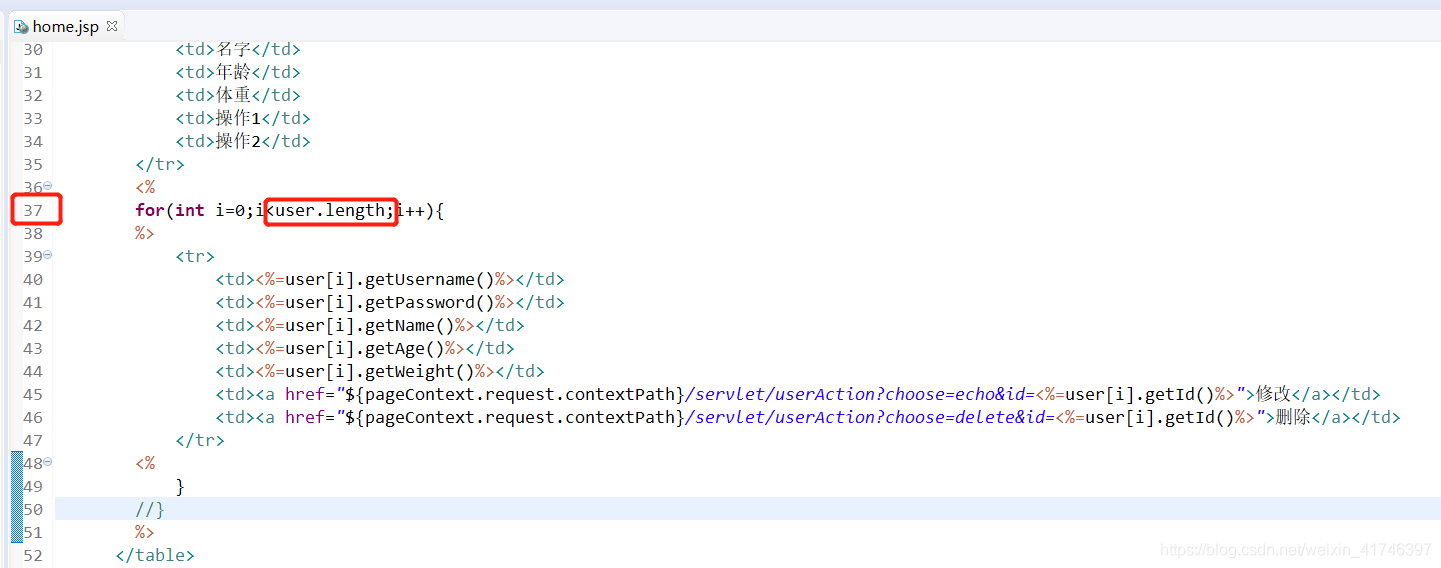This screenshot has height=568, width=1441.
Task: Click line number 37 in the gutter
Action: 33,210
